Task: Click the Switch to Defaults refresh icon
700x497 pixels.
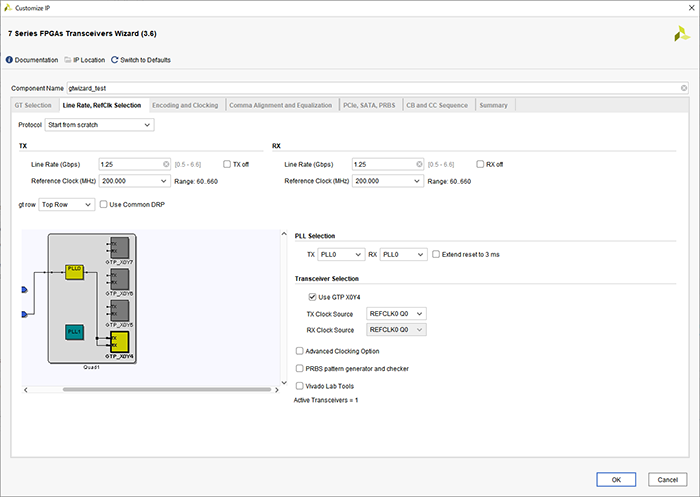Action: click(x=115, y=60)
